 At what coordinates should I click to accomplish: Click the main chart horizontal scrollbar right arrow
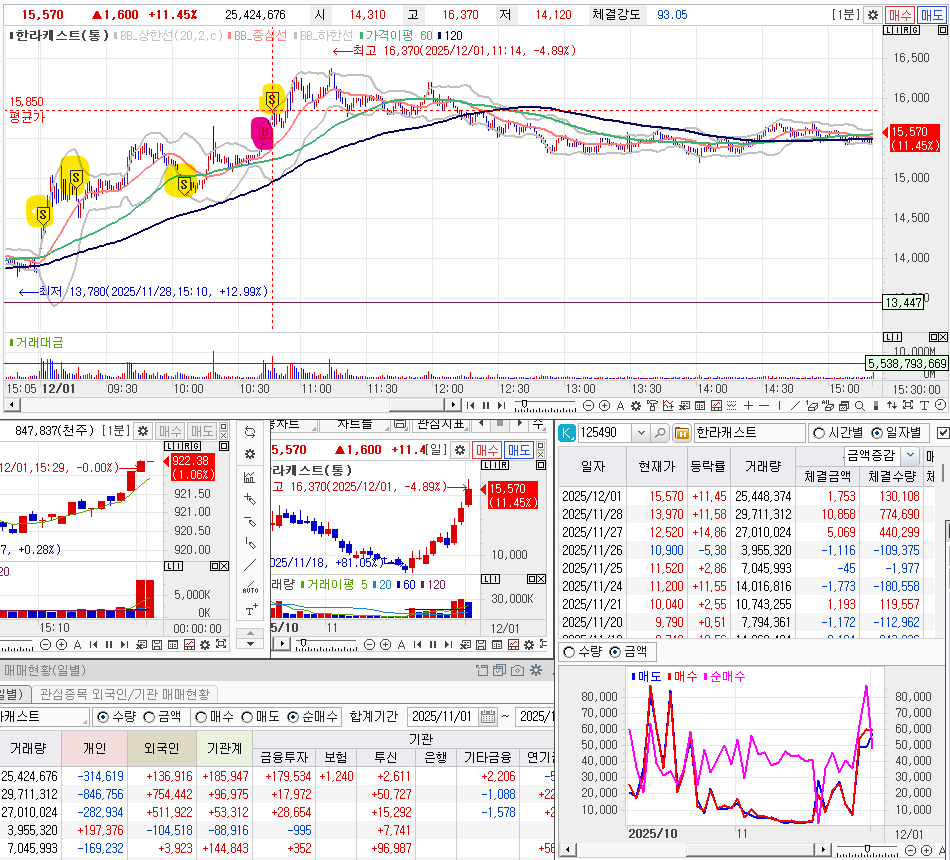coord(453,405)
